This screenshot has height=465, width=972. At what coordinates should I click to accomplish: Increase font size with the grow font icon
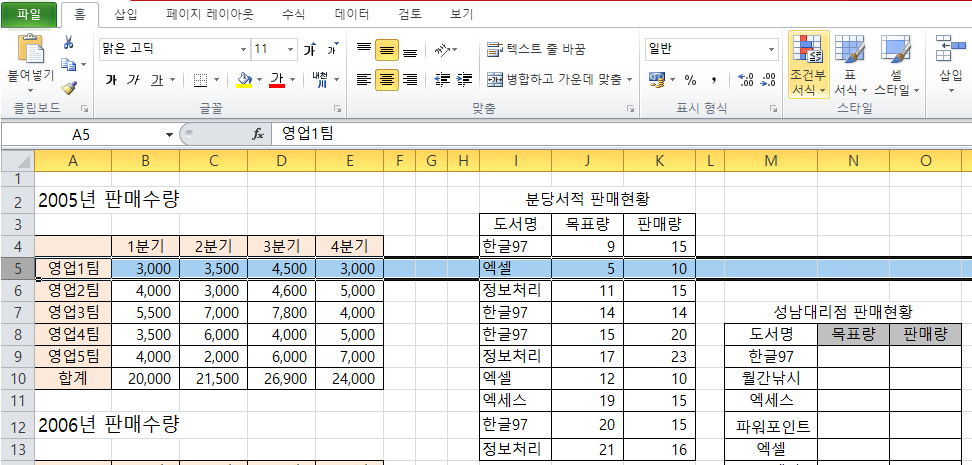(311, 49)
